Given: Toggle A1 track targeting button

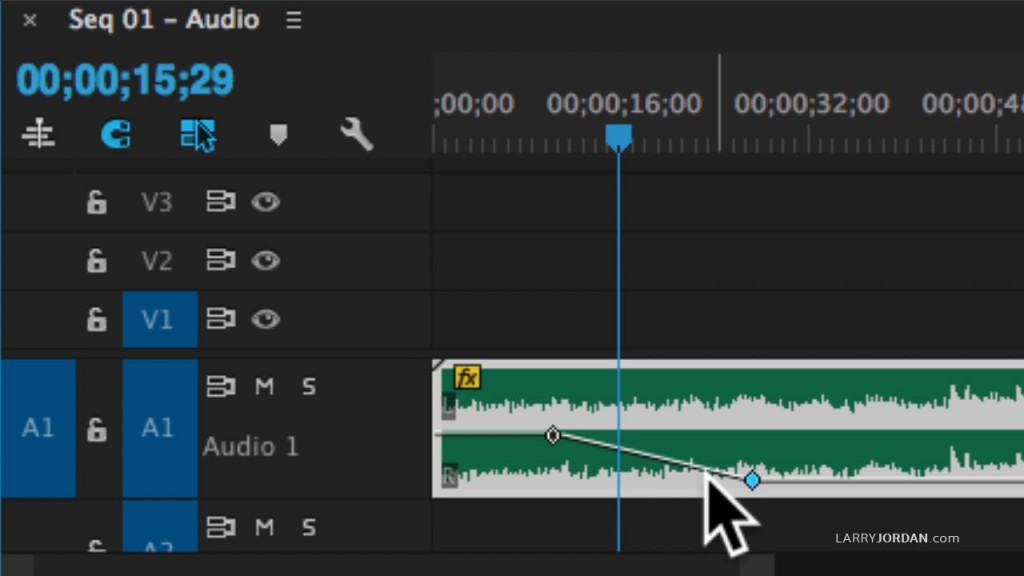Looking at the screenshot, I should click(160, 428).
